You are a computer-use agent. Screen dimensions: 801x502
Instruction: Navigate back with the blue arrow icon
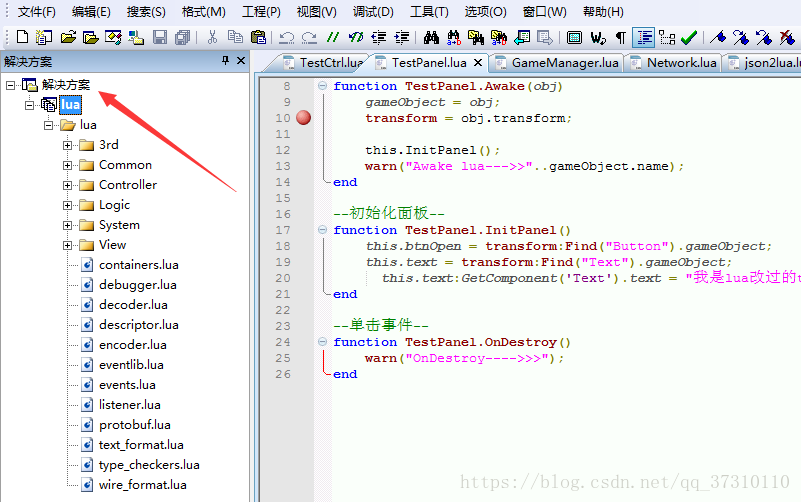point(522,37)
